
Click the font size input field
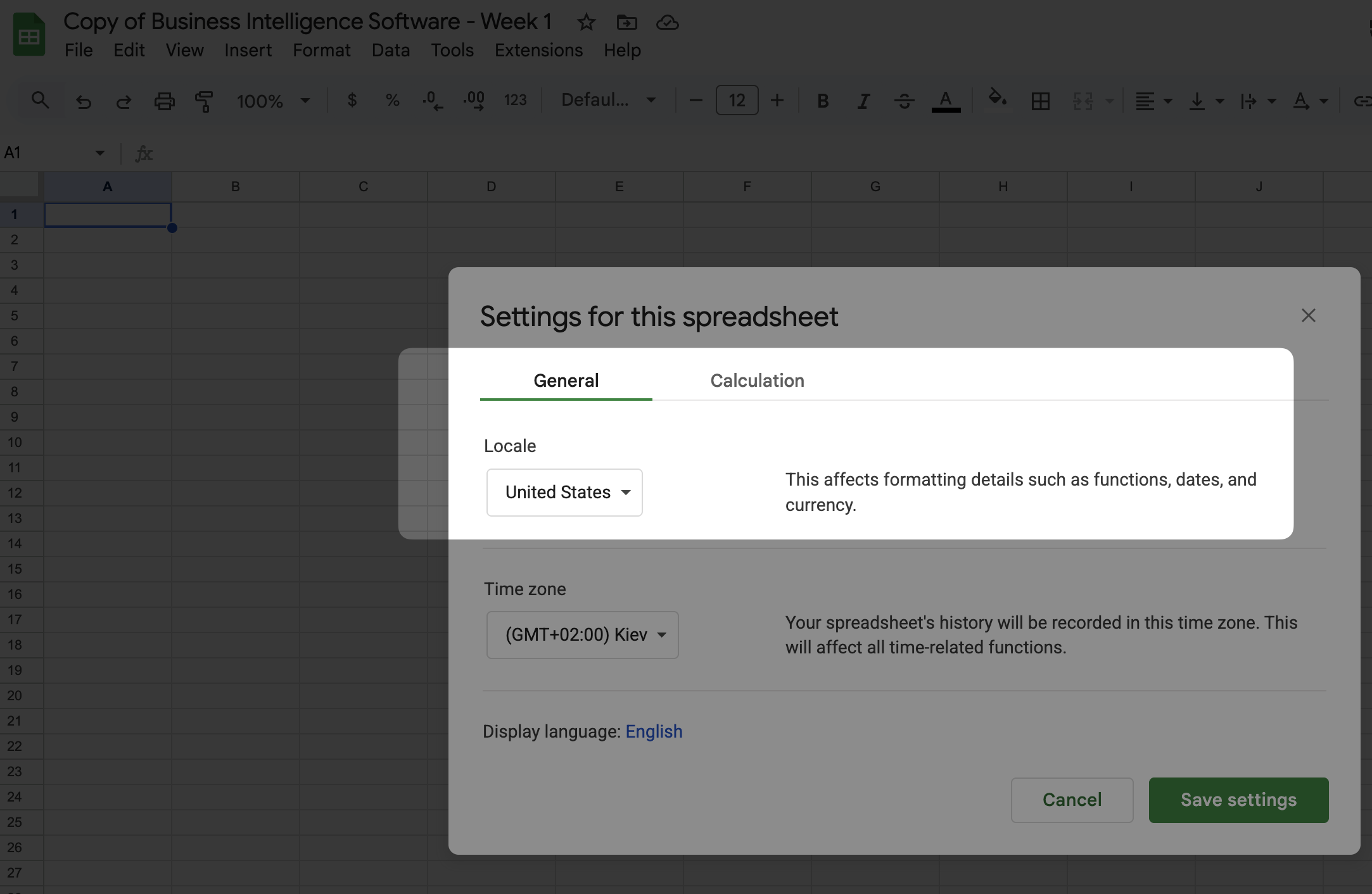point(737,100)
